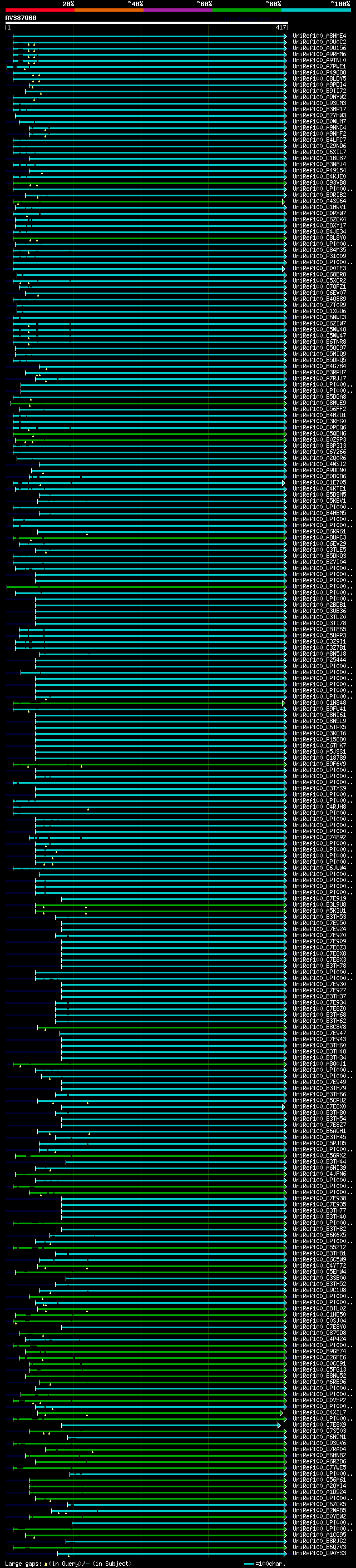Click the AV387060 query name
The width and height of the screenshot is (356, 1568).
click(x=21, y=18)
